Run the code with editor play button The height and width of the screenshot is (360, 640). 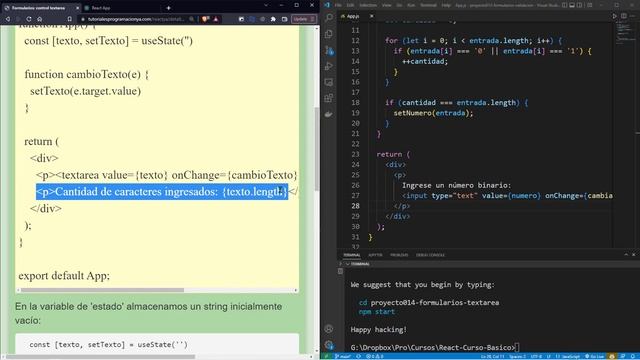point(615,16)
